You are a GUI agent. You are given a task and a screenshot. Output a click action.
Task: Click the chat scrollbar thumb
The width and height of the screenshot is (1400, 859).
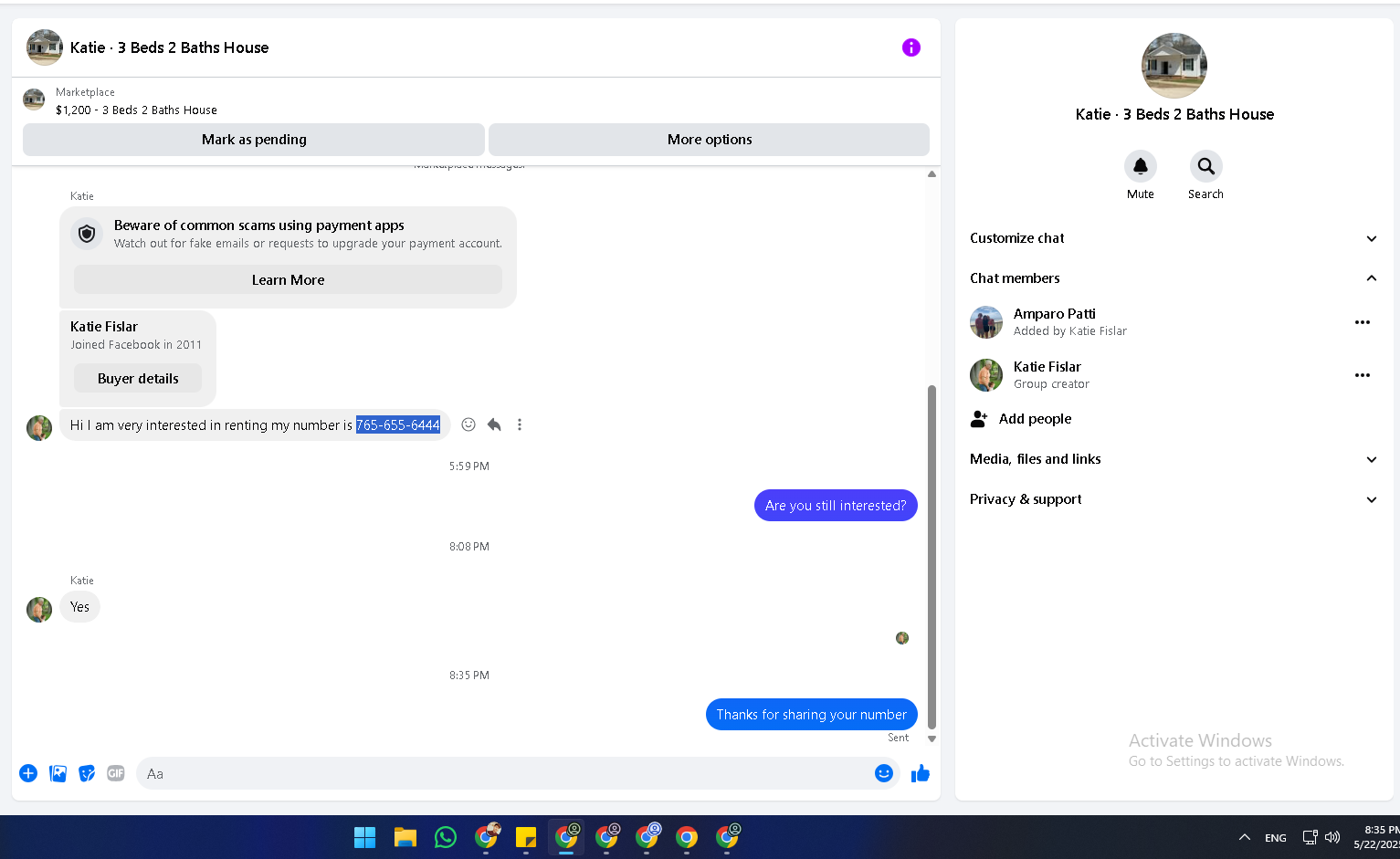point(932,557)
